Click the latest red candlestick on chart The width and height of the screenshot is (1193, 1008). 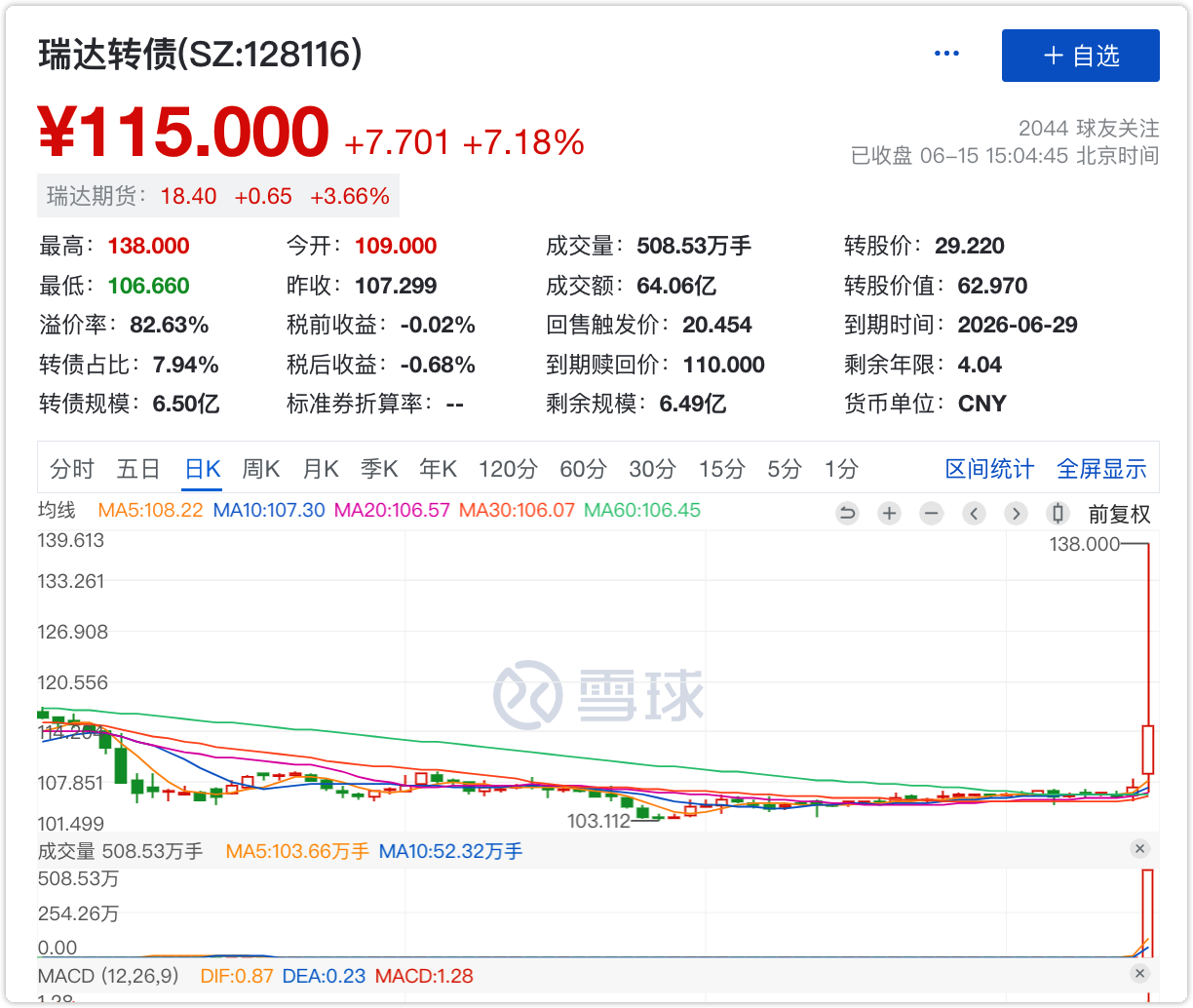[x=1147, y=749]
